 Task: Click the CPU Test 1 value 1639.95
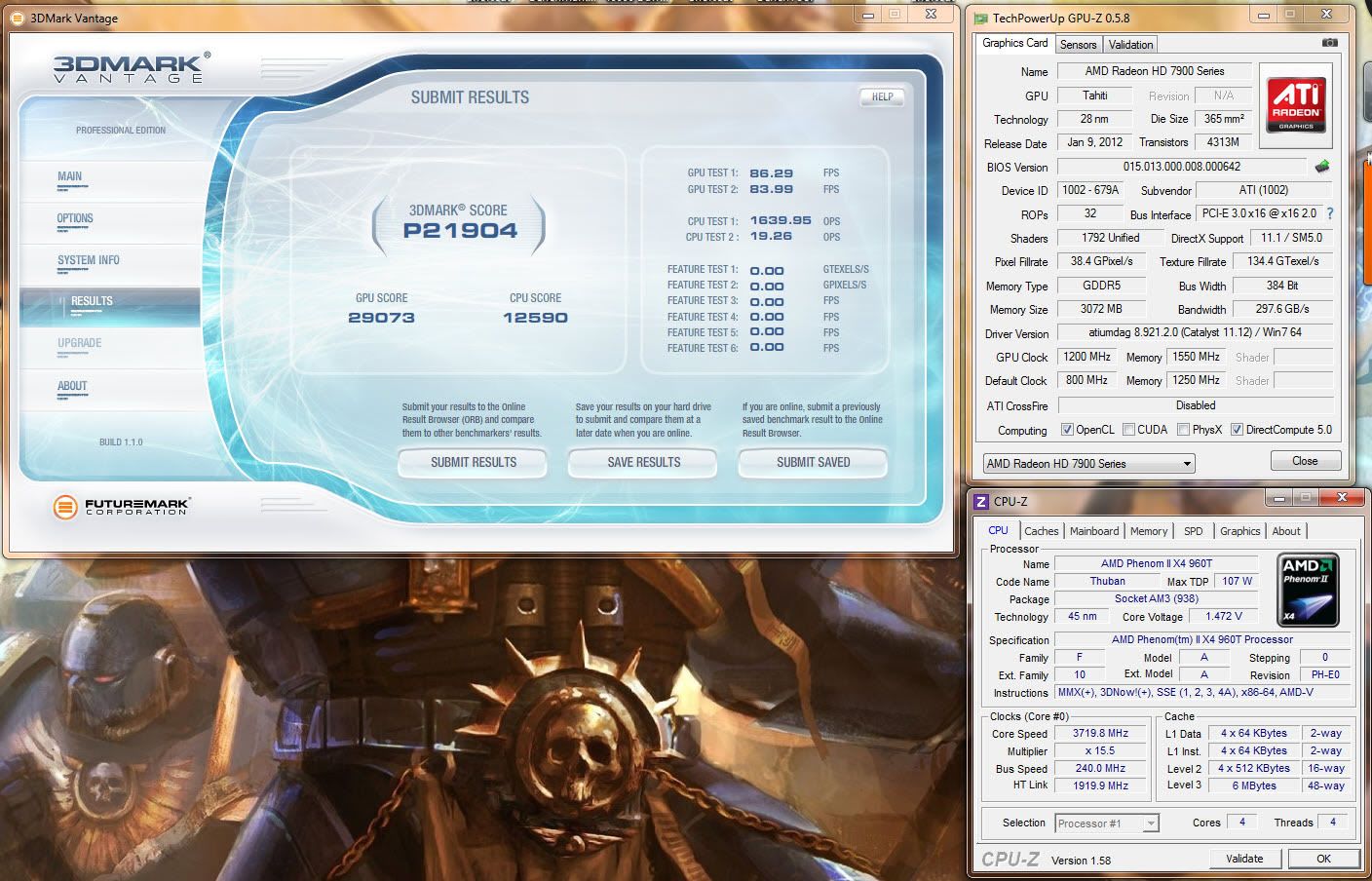(781, 221)
